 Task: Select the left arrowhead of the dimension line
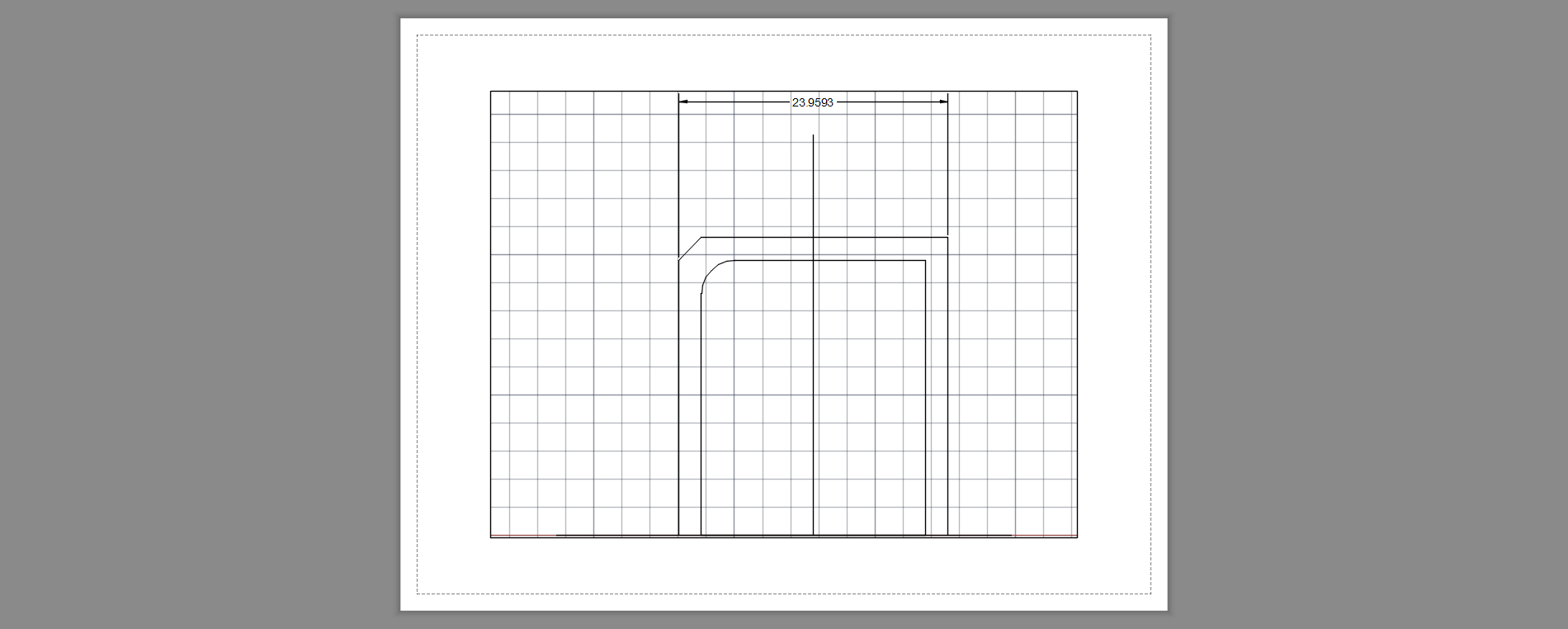point(683,102)
